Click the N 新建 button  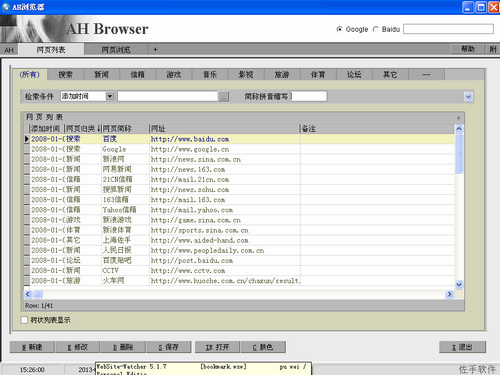[32, 347]
